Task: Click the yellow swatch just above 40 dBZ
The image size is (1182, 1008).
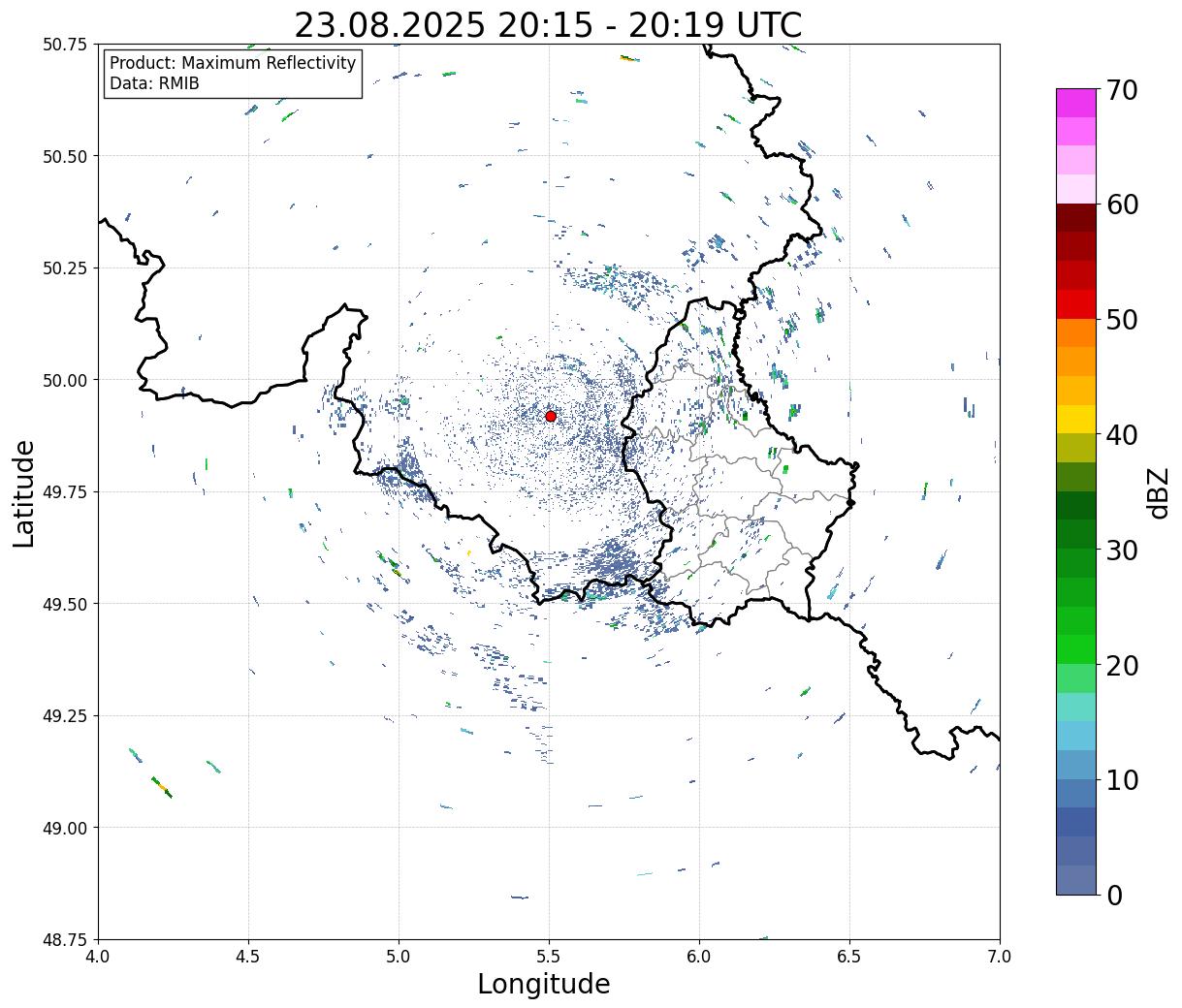Action: (x=1076, y=419)
